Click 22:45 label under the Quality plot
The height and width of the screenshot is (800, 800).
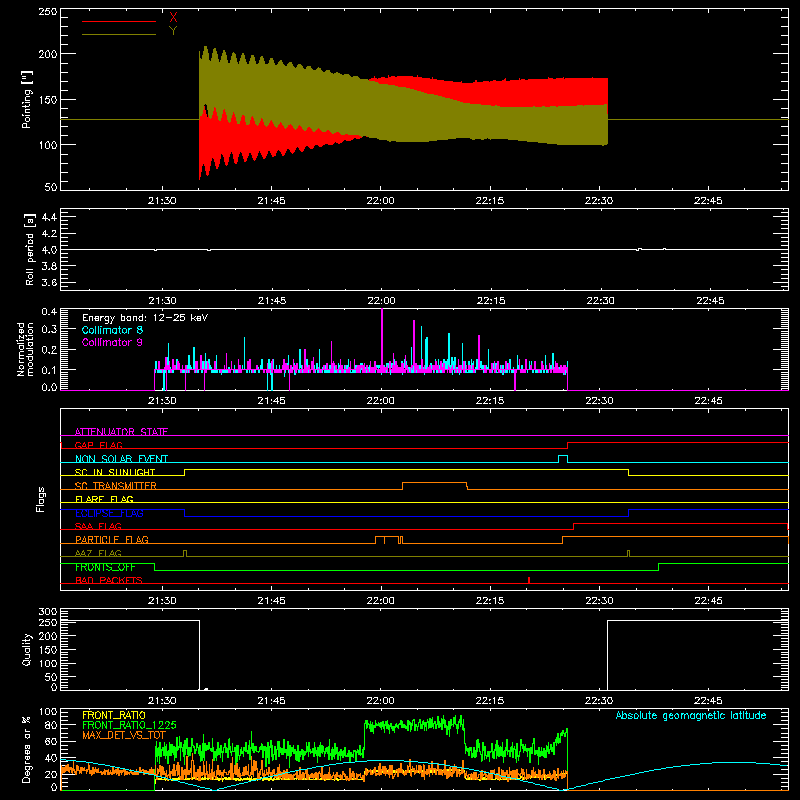coord(709,701)
